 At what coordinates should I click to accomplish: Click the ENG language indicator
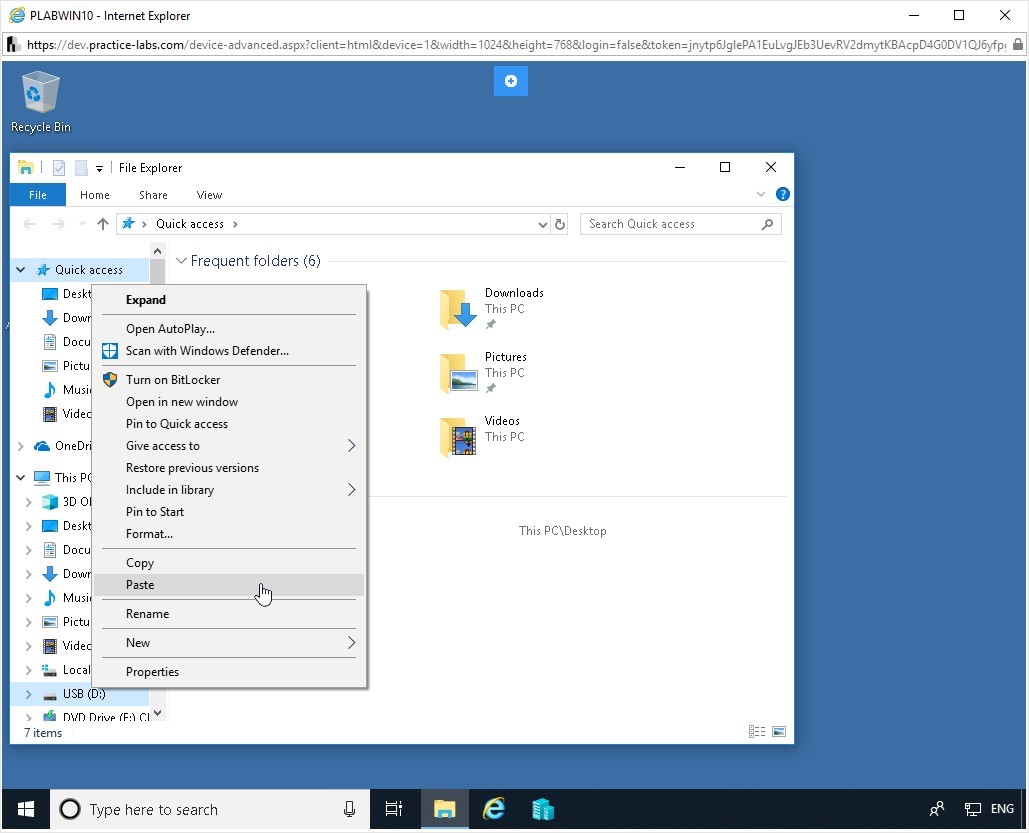pyautogui.click(x=1002, y=809)
